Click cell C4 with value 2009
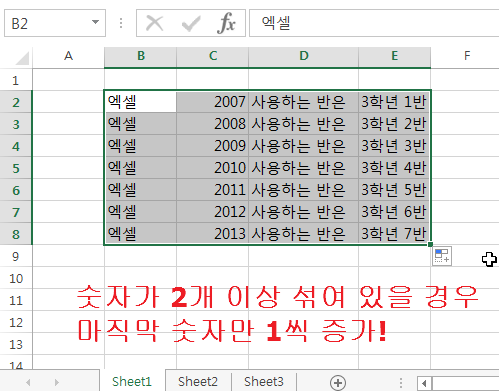Image resolution: width=499 pixels, height=391 pixels. tap(213, 146)
